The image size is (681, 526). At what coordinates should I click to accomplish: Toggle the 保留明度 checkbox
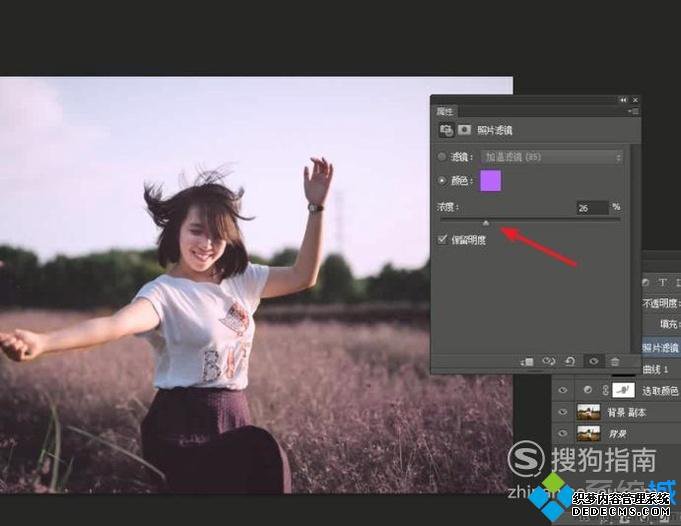tap(443, 239)
